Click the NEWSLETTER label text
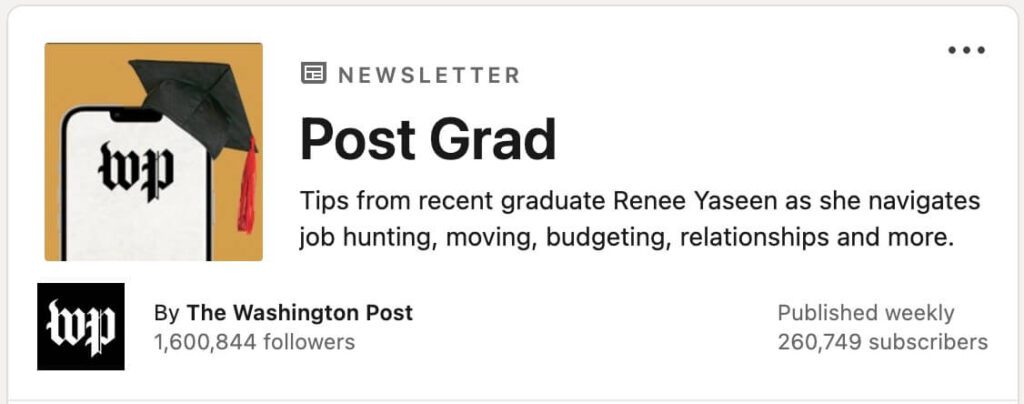Image resolution: width=1024 pixels, height=404 pixels. click(429, 75)
